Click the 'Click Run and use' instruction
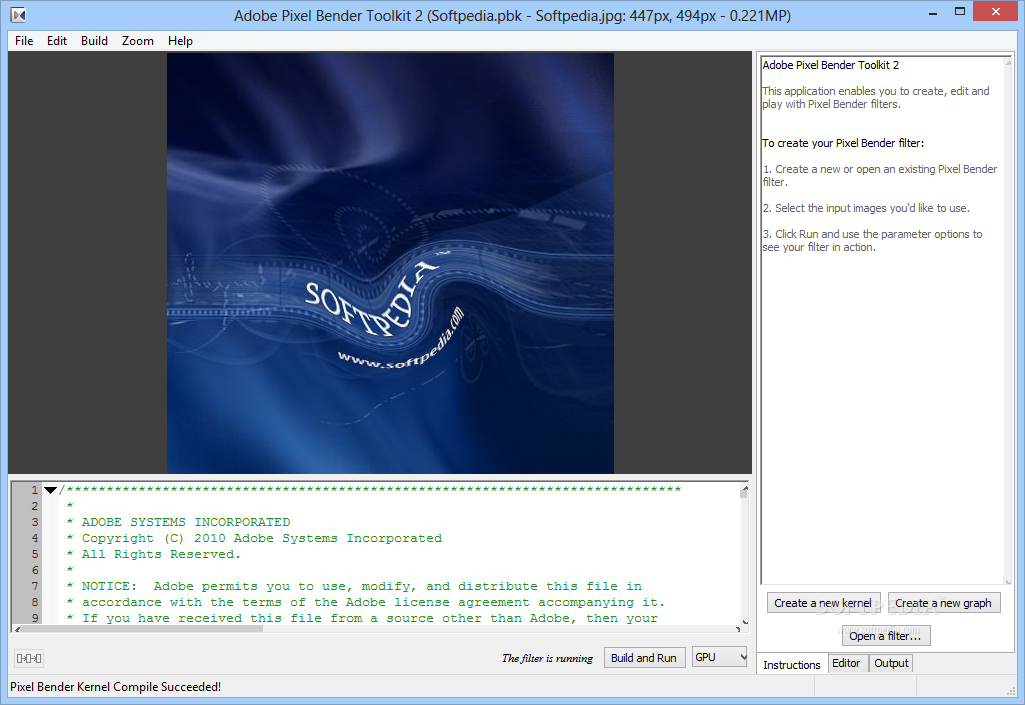Viewport: 1025px width, 705px height. [x=872, y=241]
